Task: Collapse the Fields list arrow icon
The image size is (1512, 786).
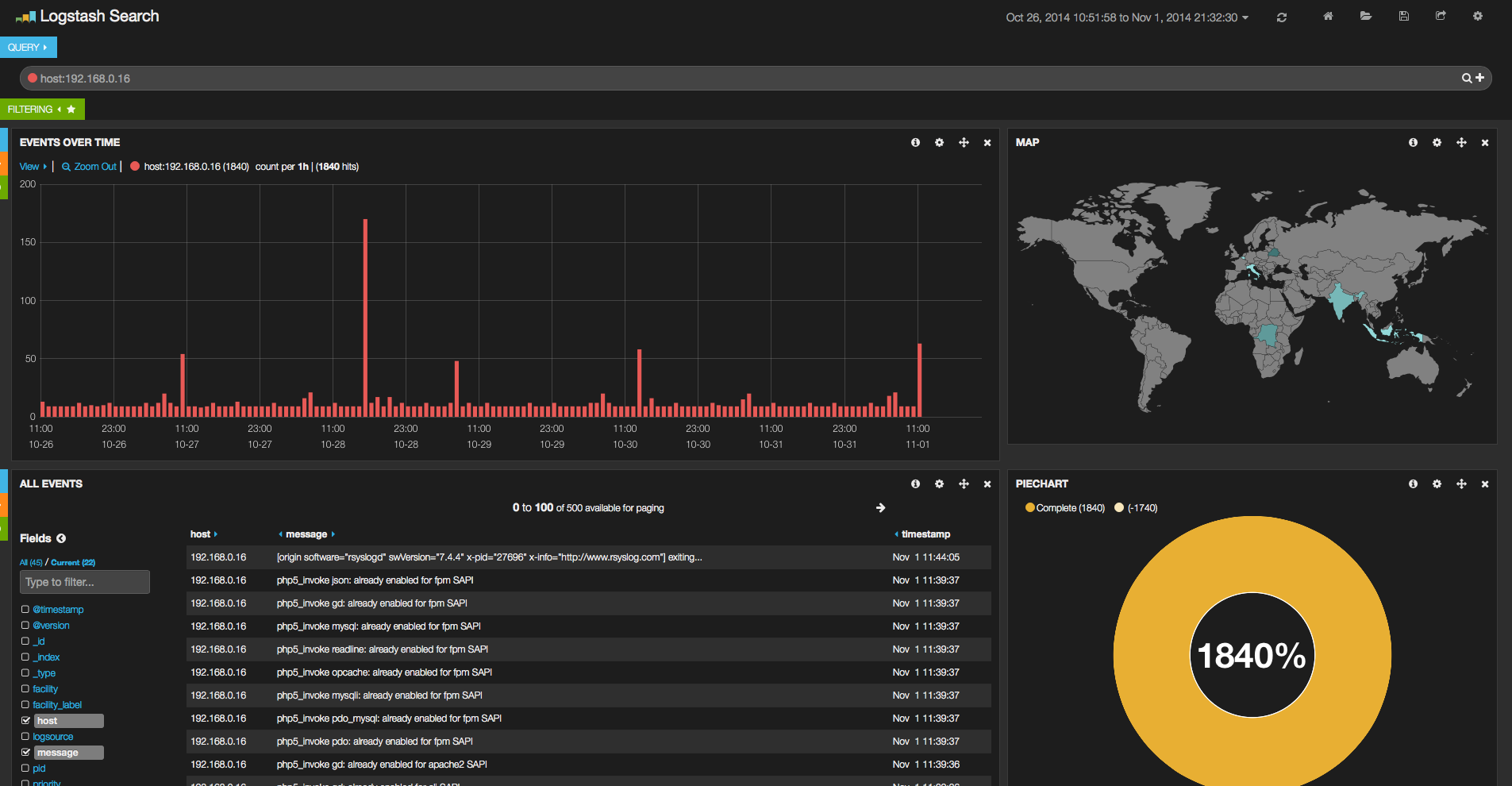Action: [x=61, y=538]
